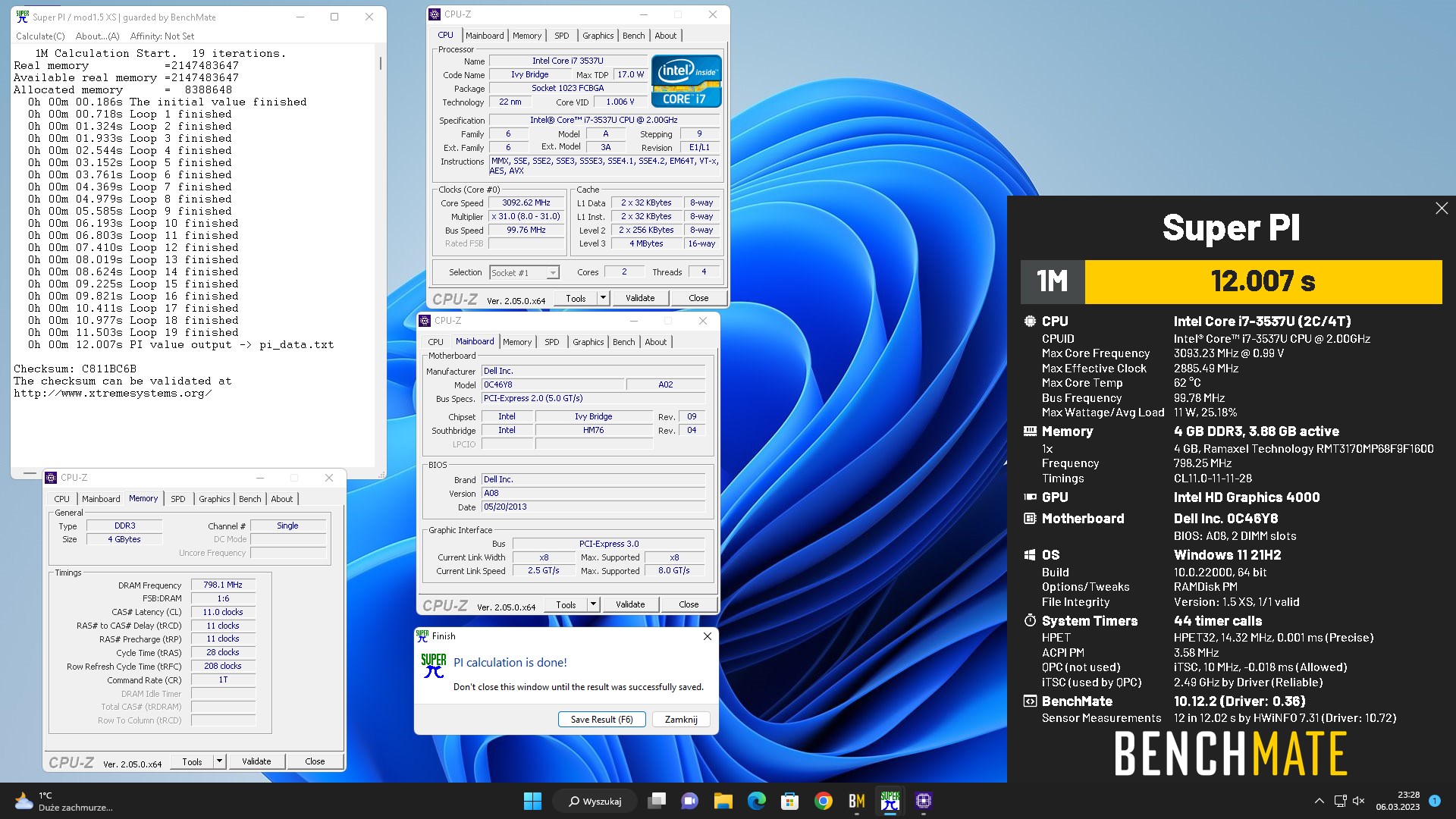Click the Core Speed 3092.62 MHz field
This screenshot has height=819, width=1456.
[526, 203]
